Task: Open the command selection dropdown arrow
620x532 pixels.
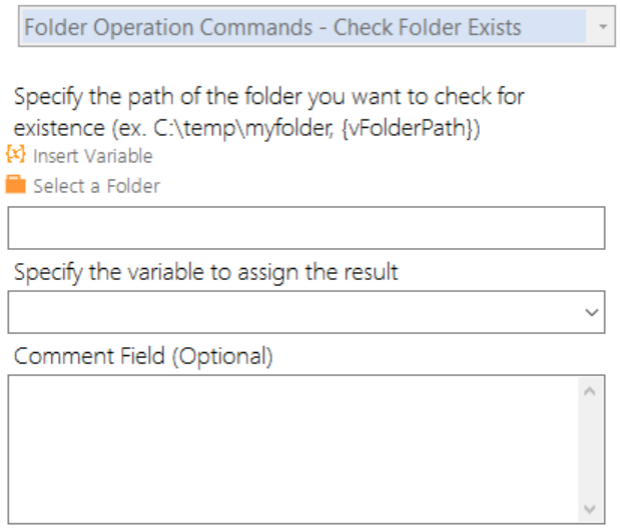Action: pyautogui.click(x=602, y=27)
